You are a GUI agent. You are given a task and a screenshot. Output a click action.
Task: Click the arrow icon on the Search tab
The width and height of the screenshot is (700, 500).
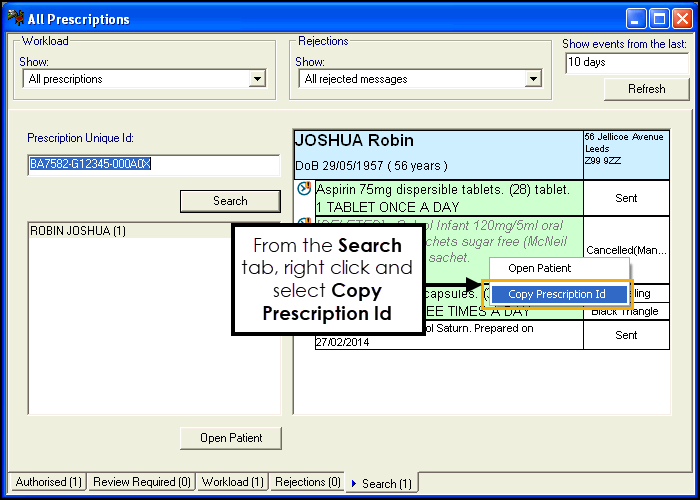(x=353, y=484)
